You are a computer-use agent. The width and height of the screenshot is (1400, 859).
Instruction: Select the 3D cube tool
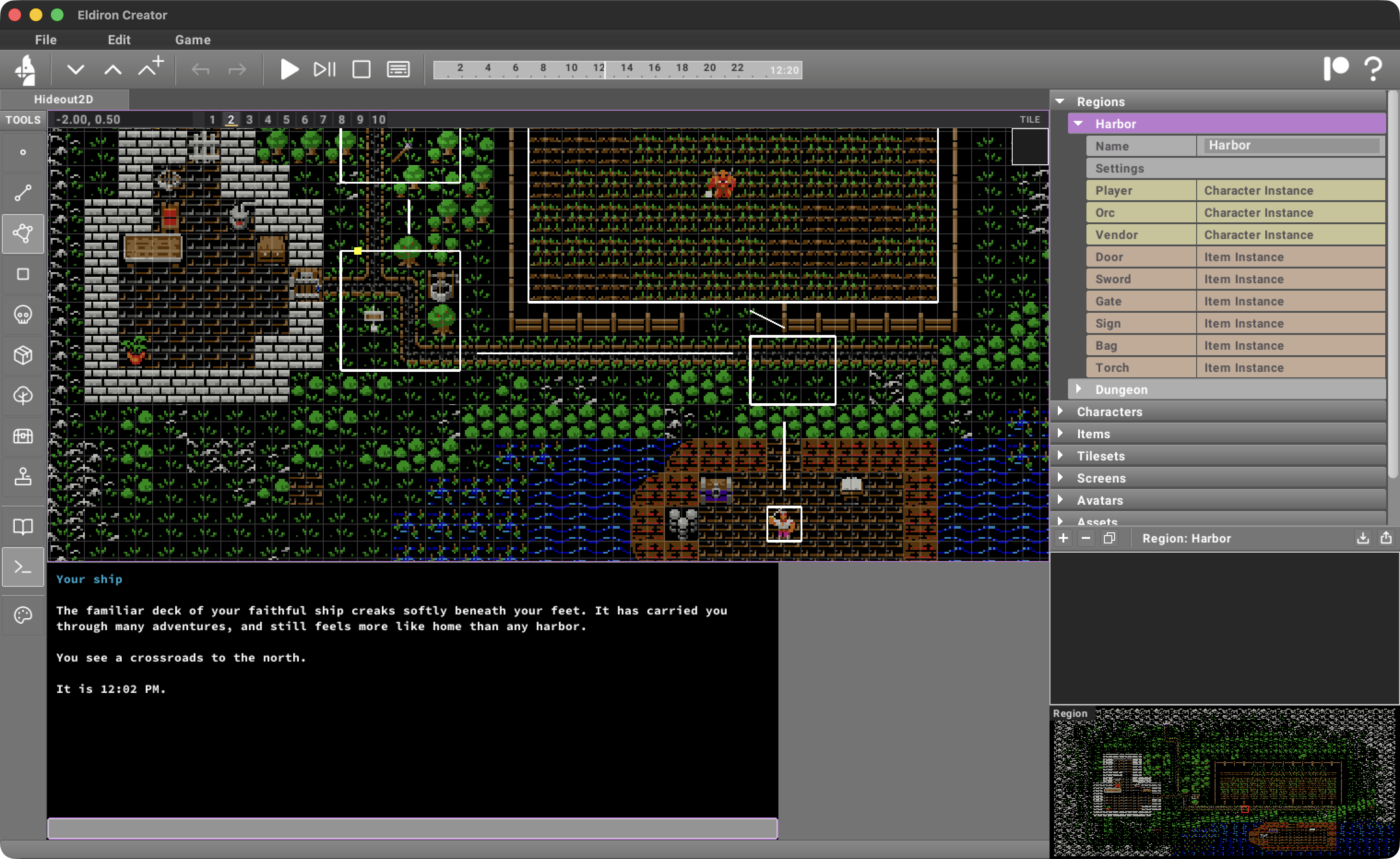[23, 355]
